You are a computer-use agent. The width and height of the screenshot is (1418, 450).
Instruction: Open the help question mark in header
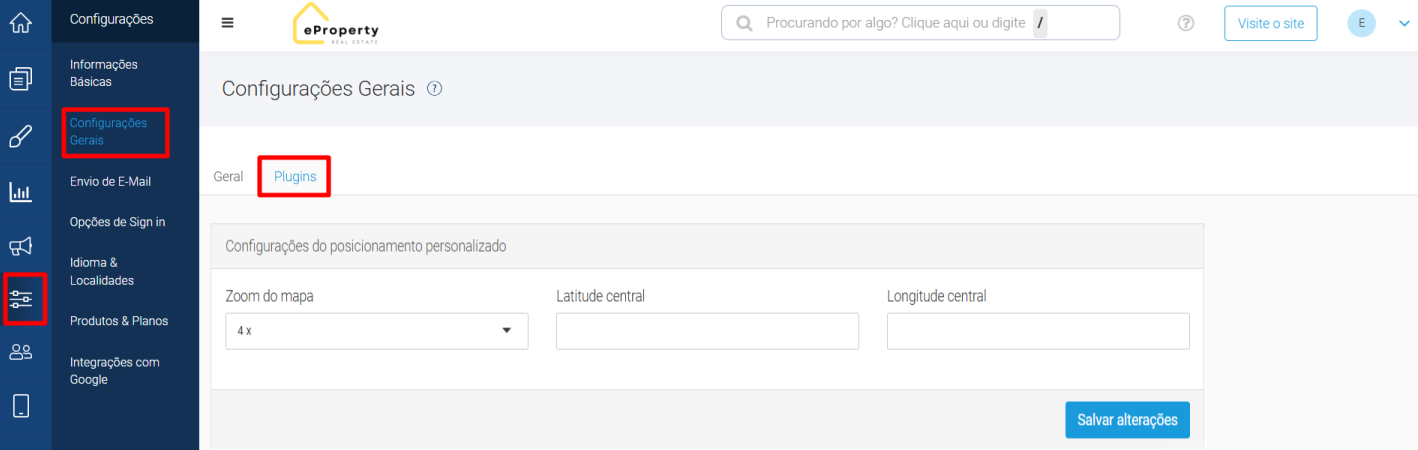[1186, 23]
